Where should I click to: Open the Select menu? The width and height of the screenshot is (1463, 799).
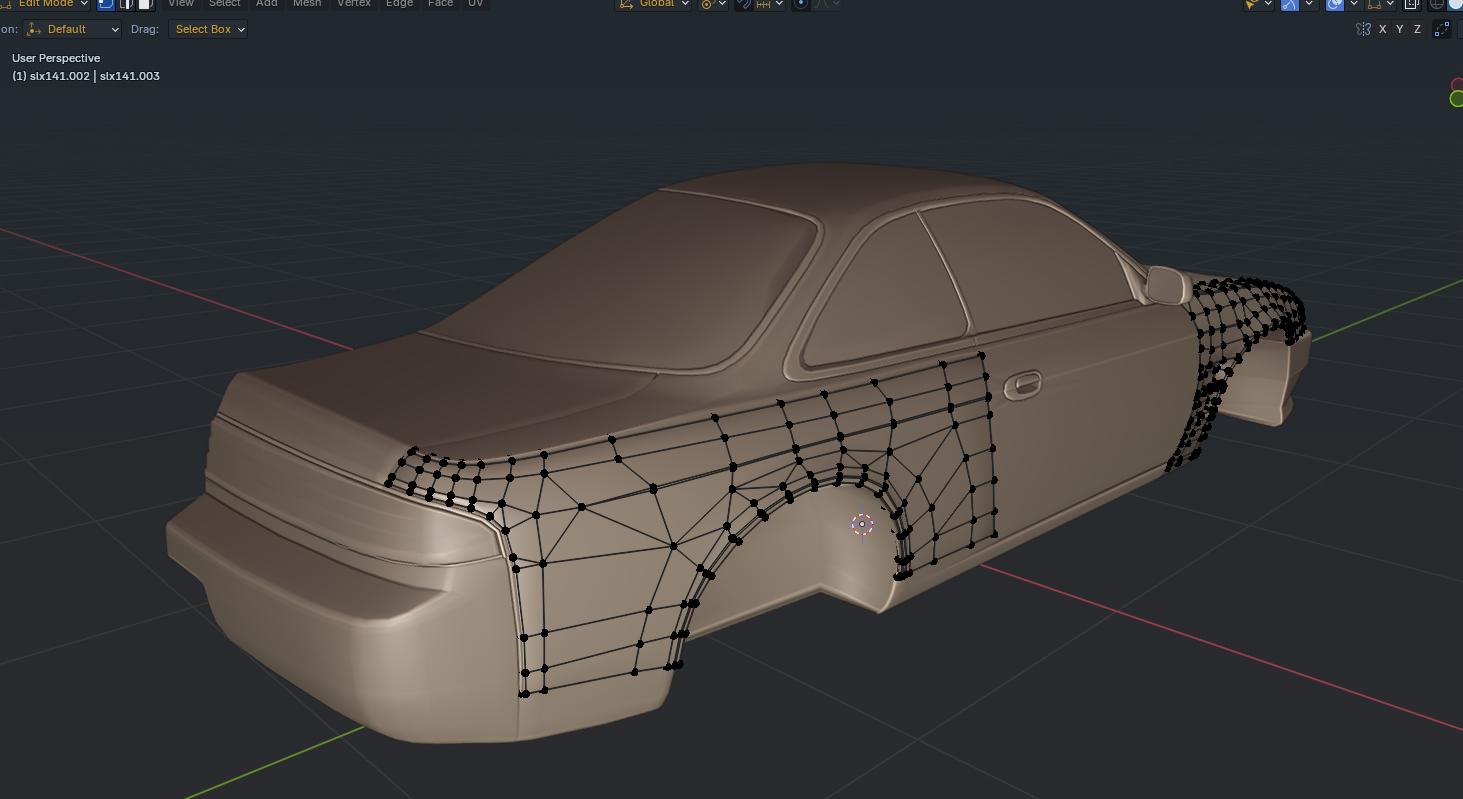point(225,4)
